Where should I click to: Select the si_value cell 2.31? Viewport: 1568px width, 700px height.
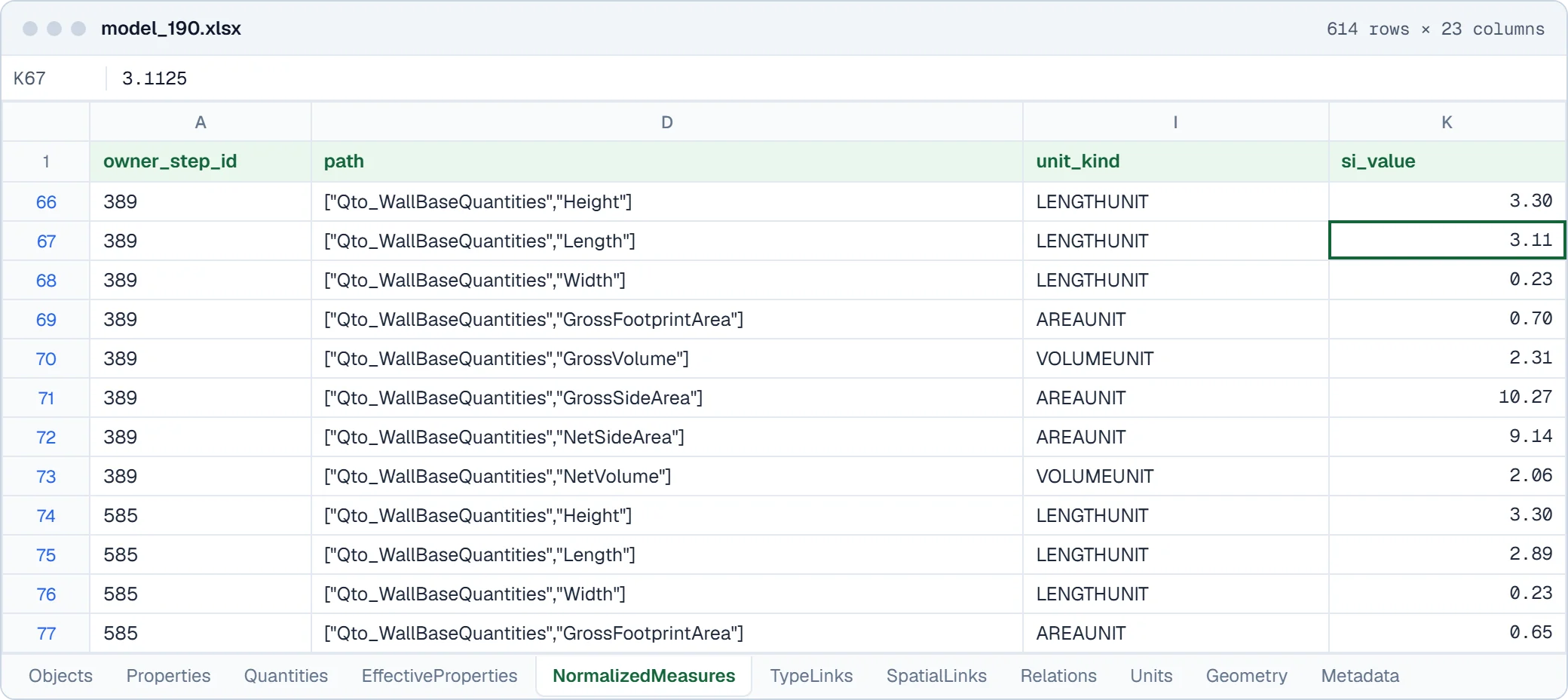tap(1447, 358)
